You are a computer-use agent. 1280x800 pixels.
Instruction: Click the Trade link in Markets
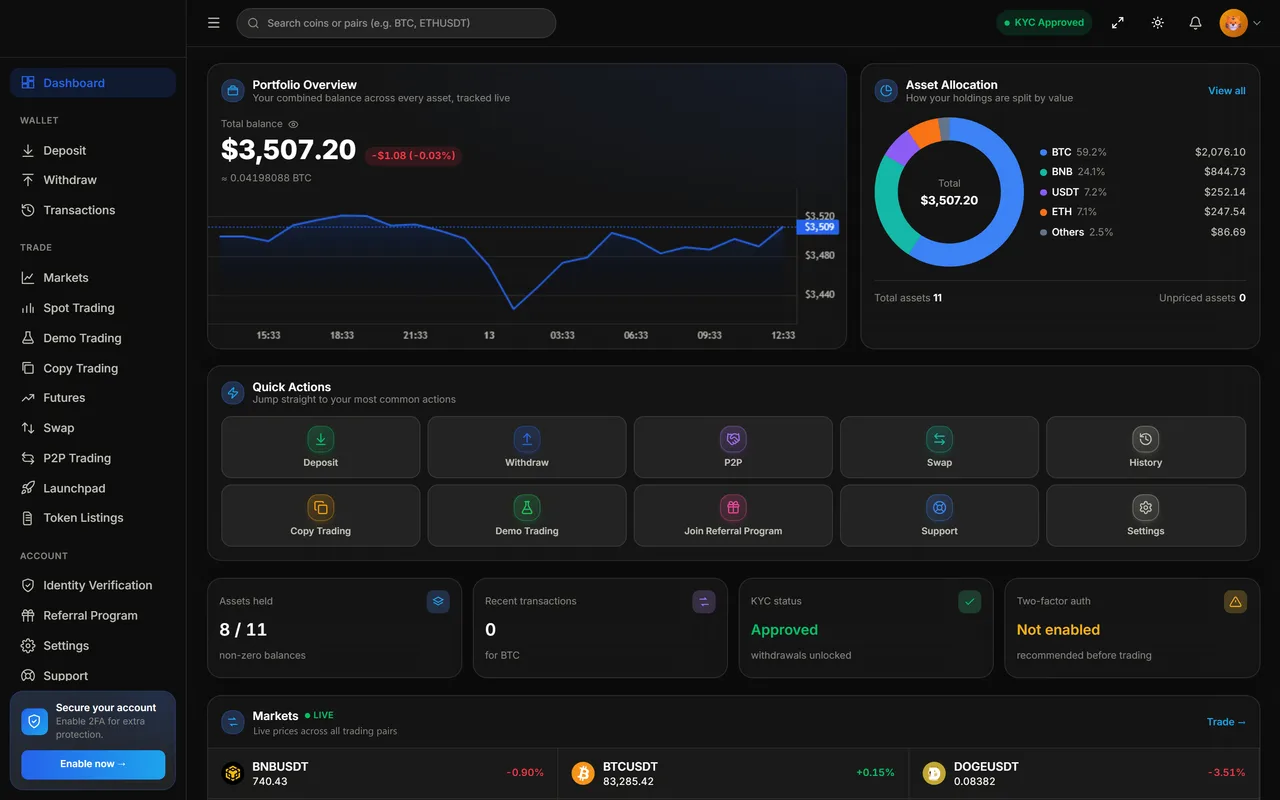tap(1226, 722)
